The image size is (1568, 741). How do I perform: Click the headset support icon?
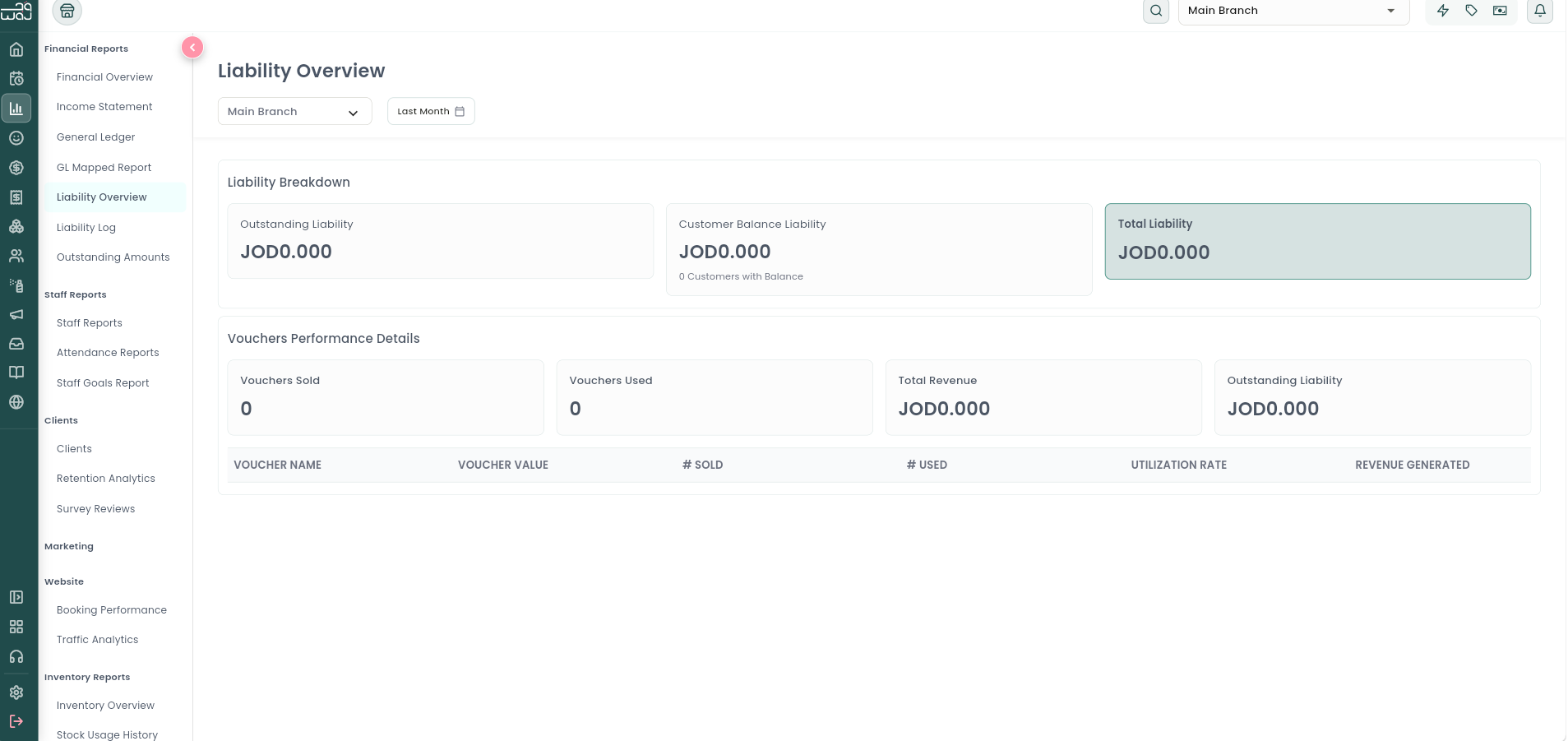coord(16,656)
